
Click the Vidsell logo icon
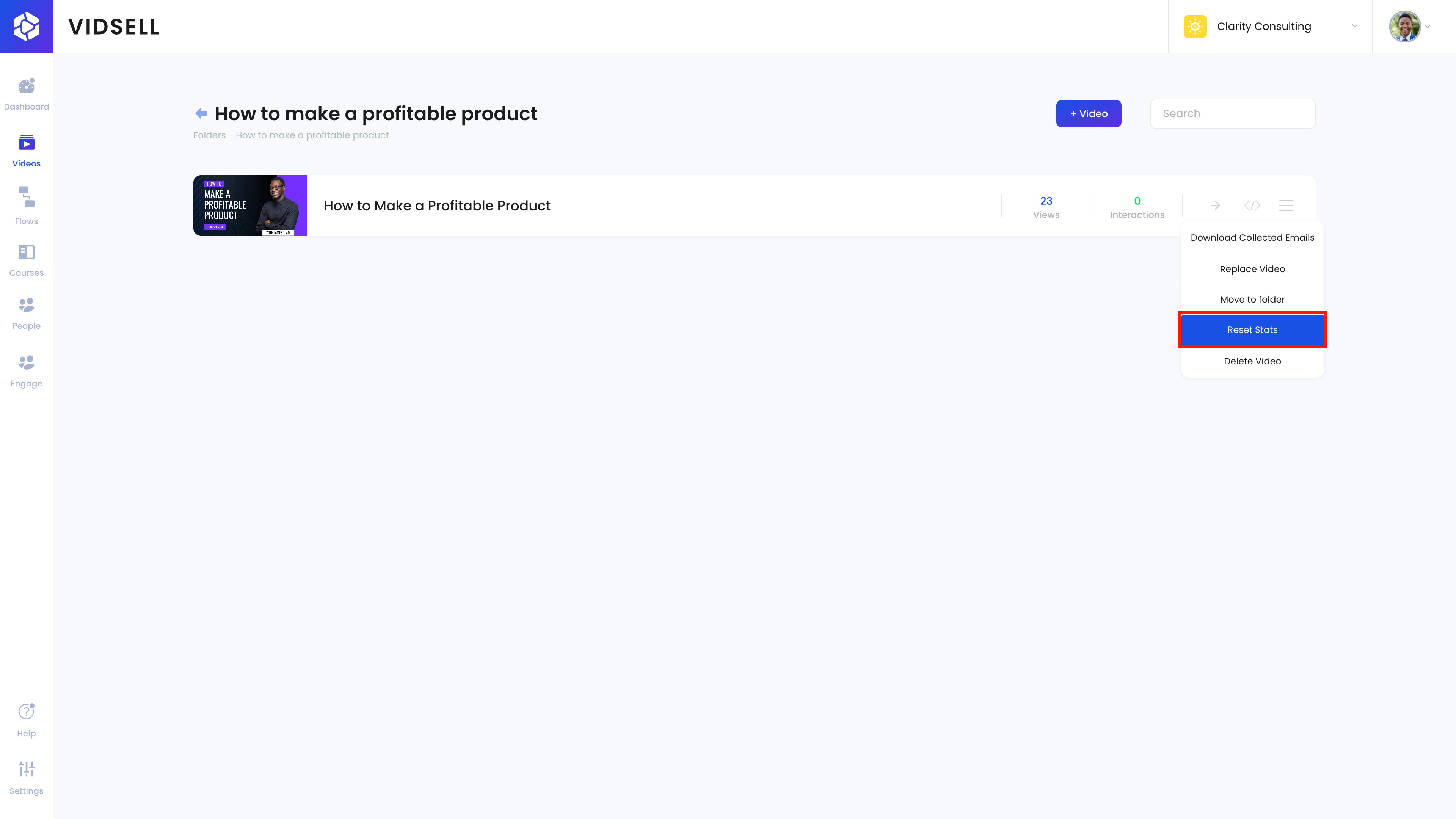(27, 27)
